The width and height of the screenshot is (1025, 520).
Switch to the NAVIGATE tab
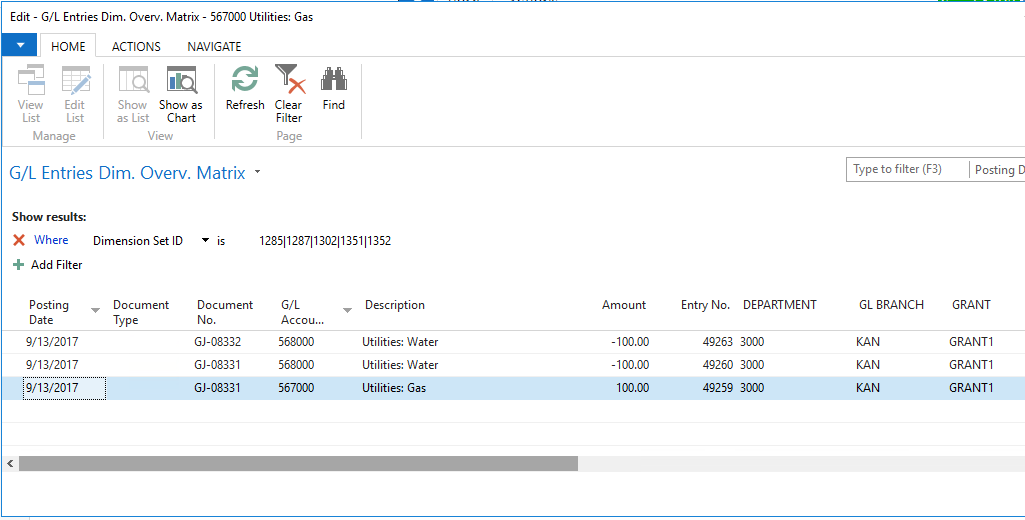214,46
